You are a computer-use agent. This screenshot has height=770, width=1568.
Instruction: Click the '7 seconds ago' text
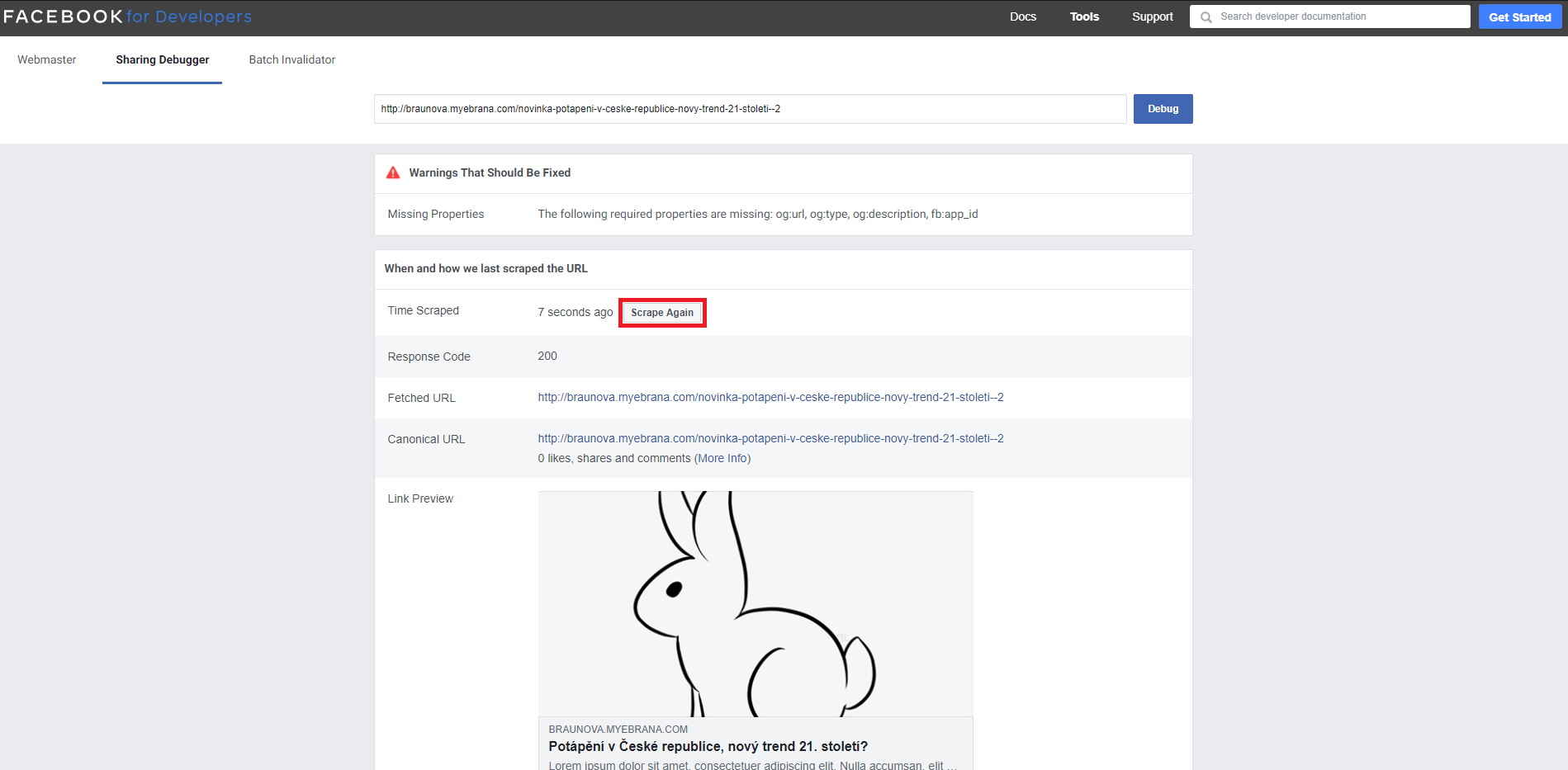(576, 312)
